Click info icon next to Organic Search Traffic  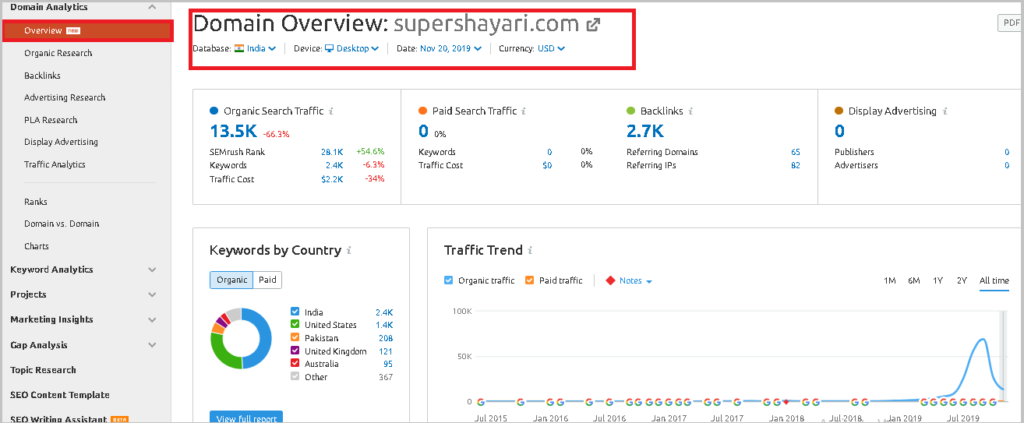tap(332, 112)
